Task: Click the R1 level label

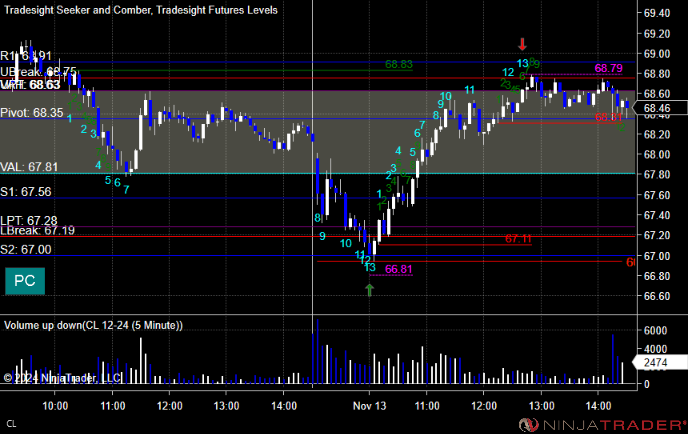Action: tap(26, 56)
